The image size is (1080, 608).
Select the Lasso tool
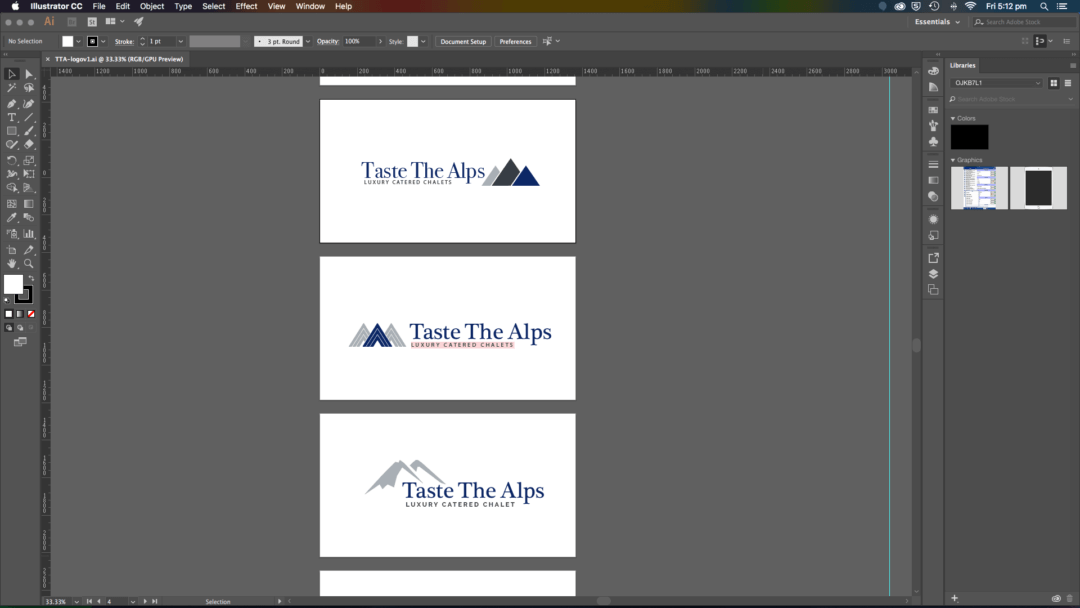[x=29, y=88]
